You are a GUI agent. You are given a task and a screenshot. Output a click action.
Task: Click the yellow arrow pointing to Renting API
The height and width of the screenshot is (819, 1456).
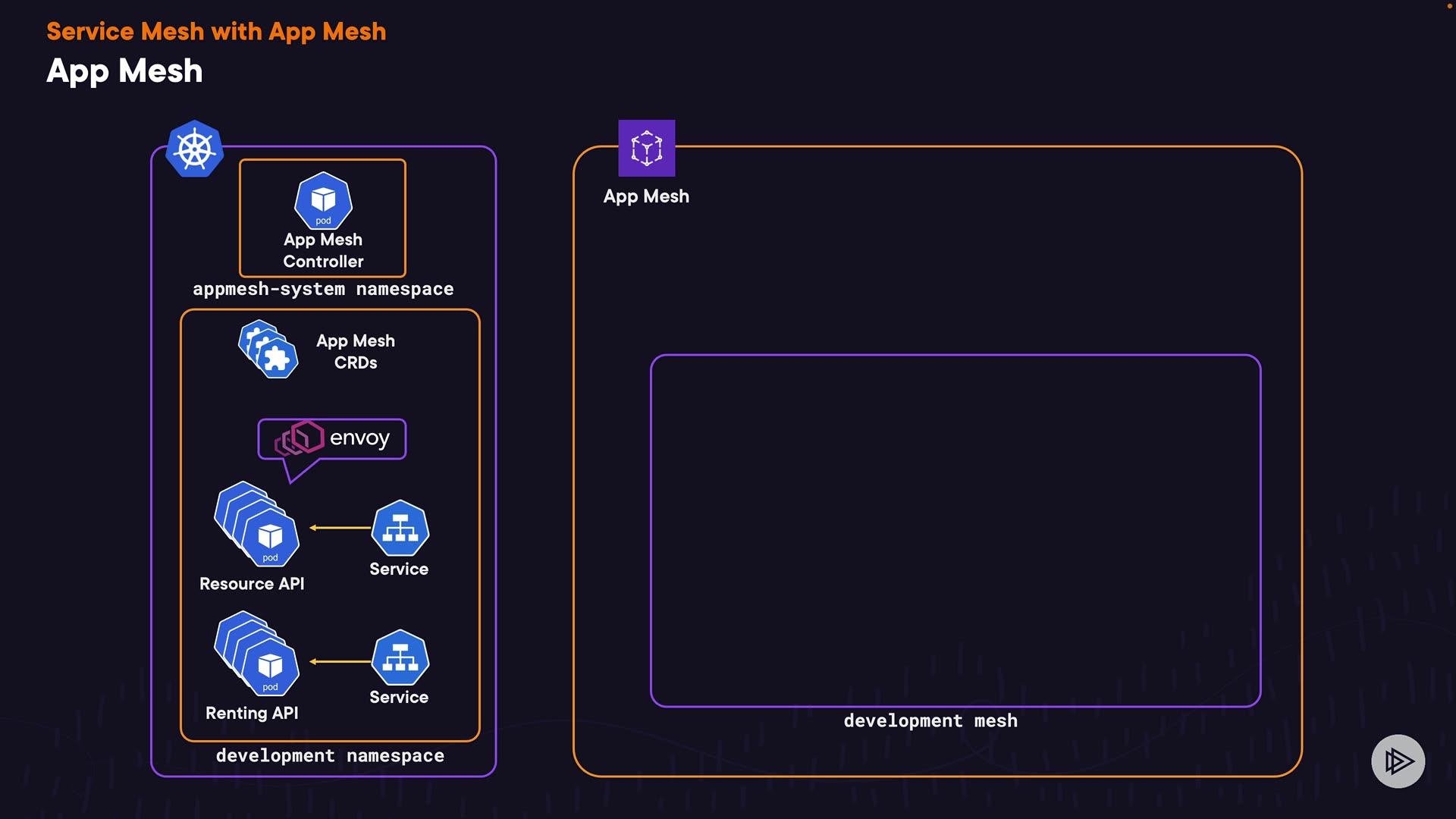340,662
